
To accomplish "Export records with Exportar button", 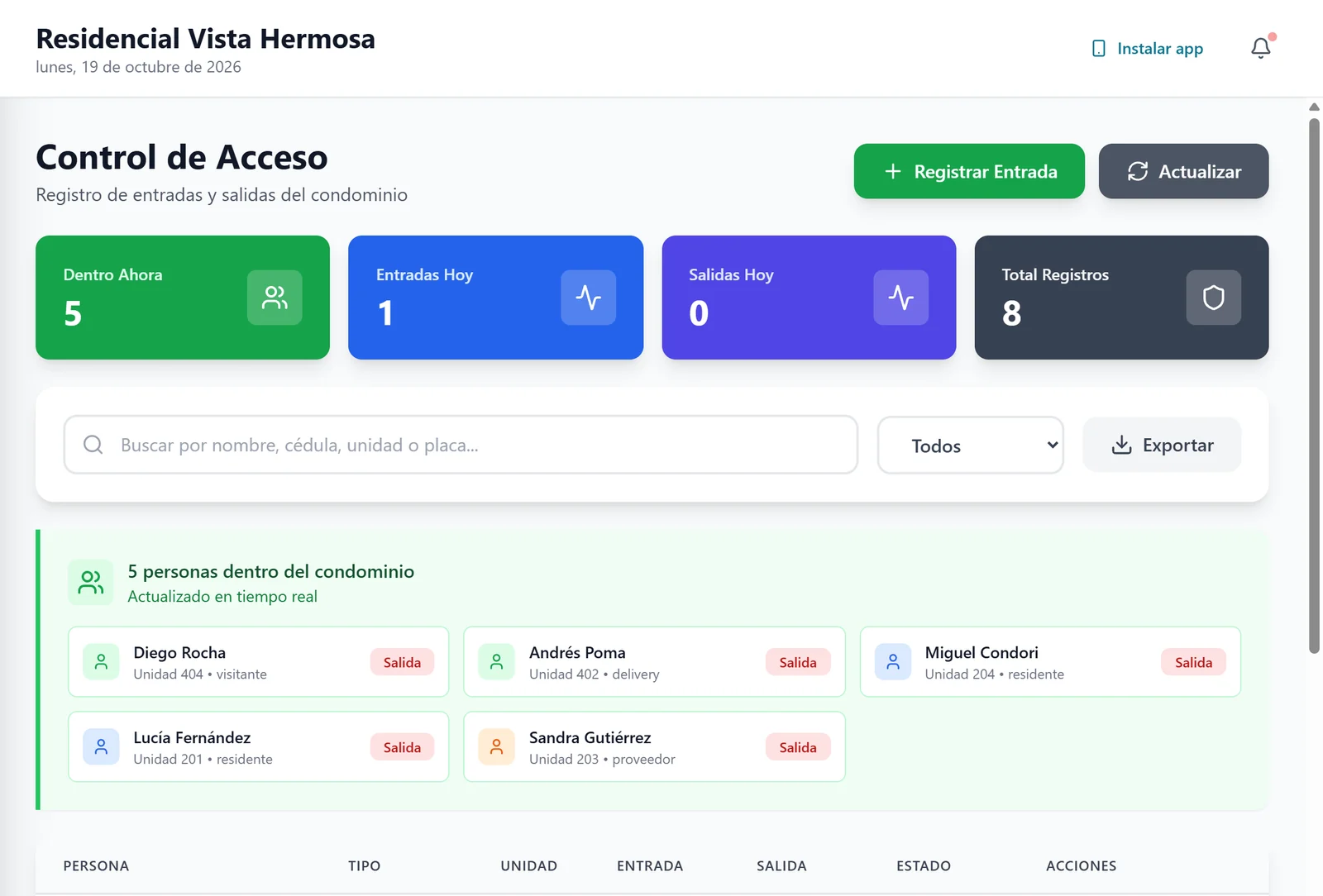I will (1162, 445).
